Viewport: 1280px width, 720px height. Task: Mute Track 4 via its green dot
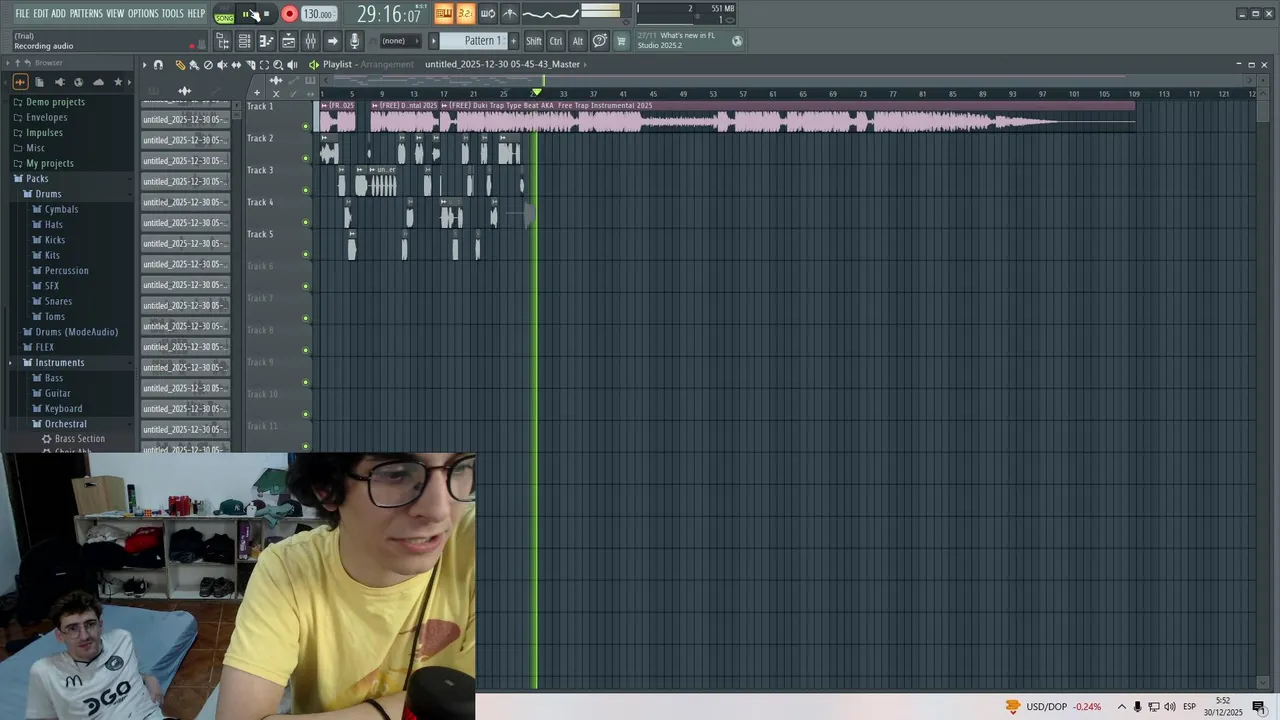[306, 222]
